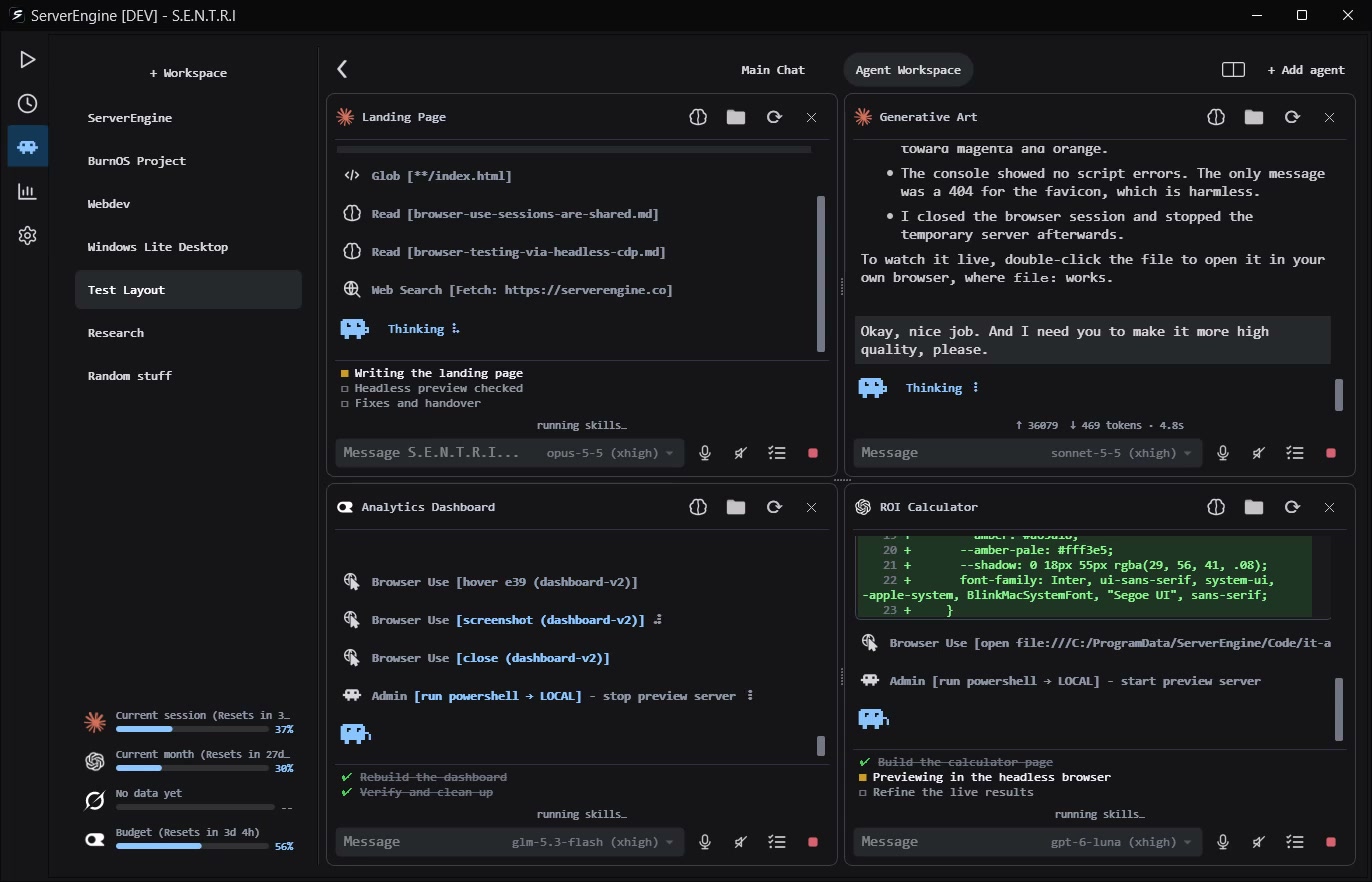Toggle task list icon in Analytics Dashboard input

click(x=777, y=842)
